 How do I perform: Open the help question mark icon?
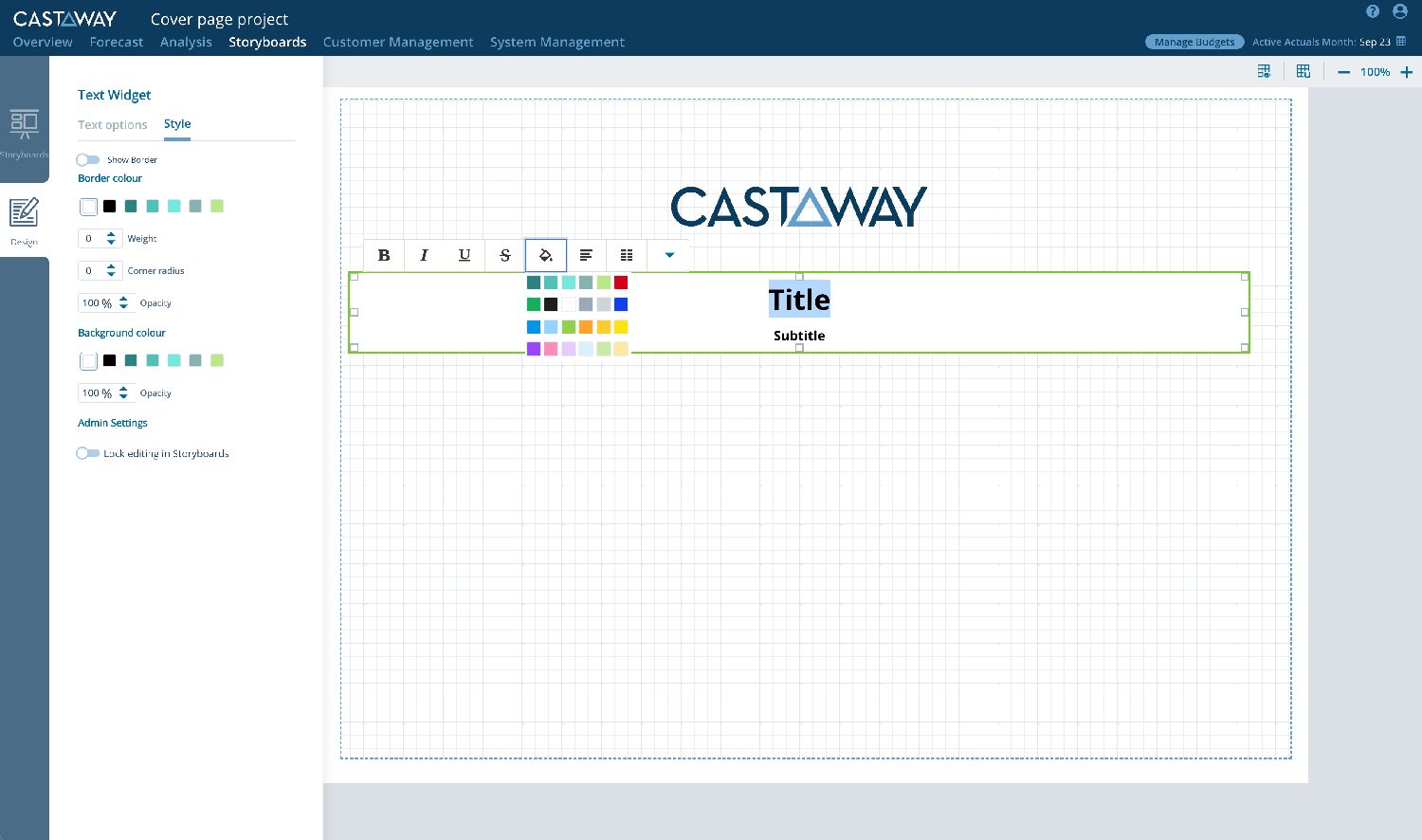click(1373, 11)
